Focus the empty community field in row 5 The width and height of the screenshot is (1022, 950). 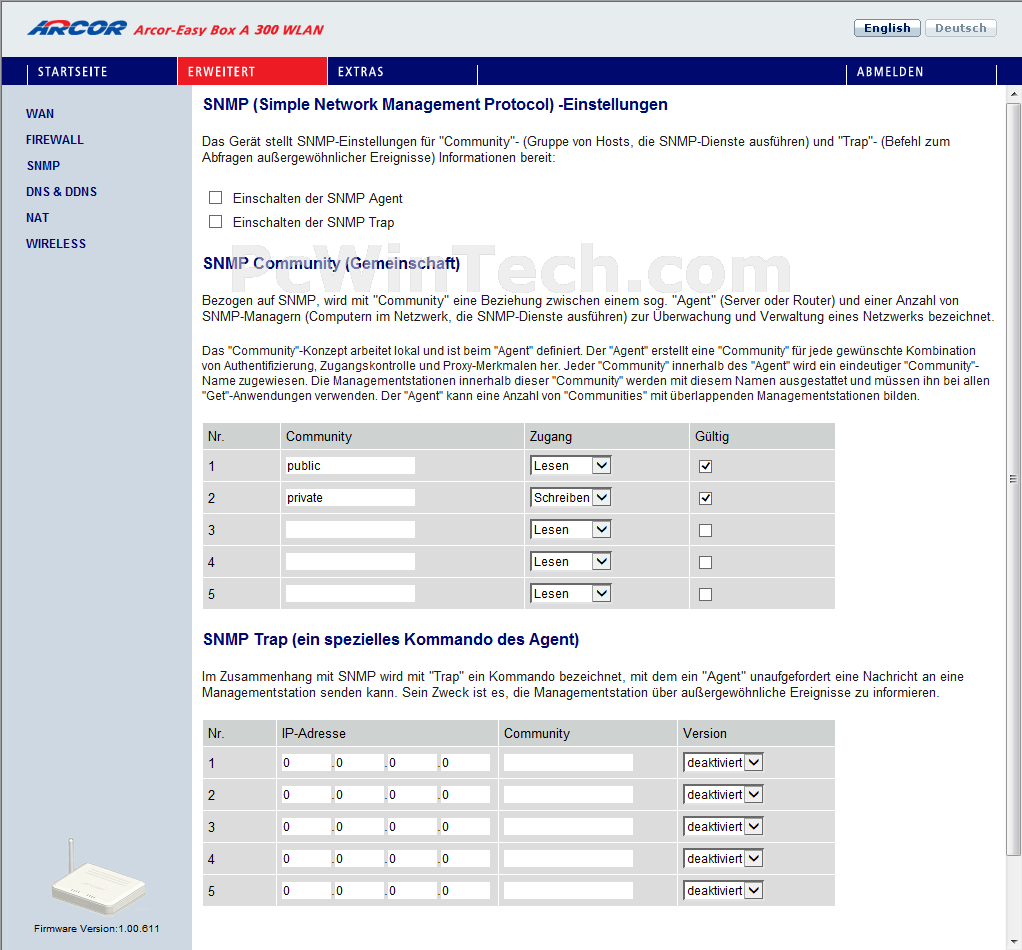350,593
